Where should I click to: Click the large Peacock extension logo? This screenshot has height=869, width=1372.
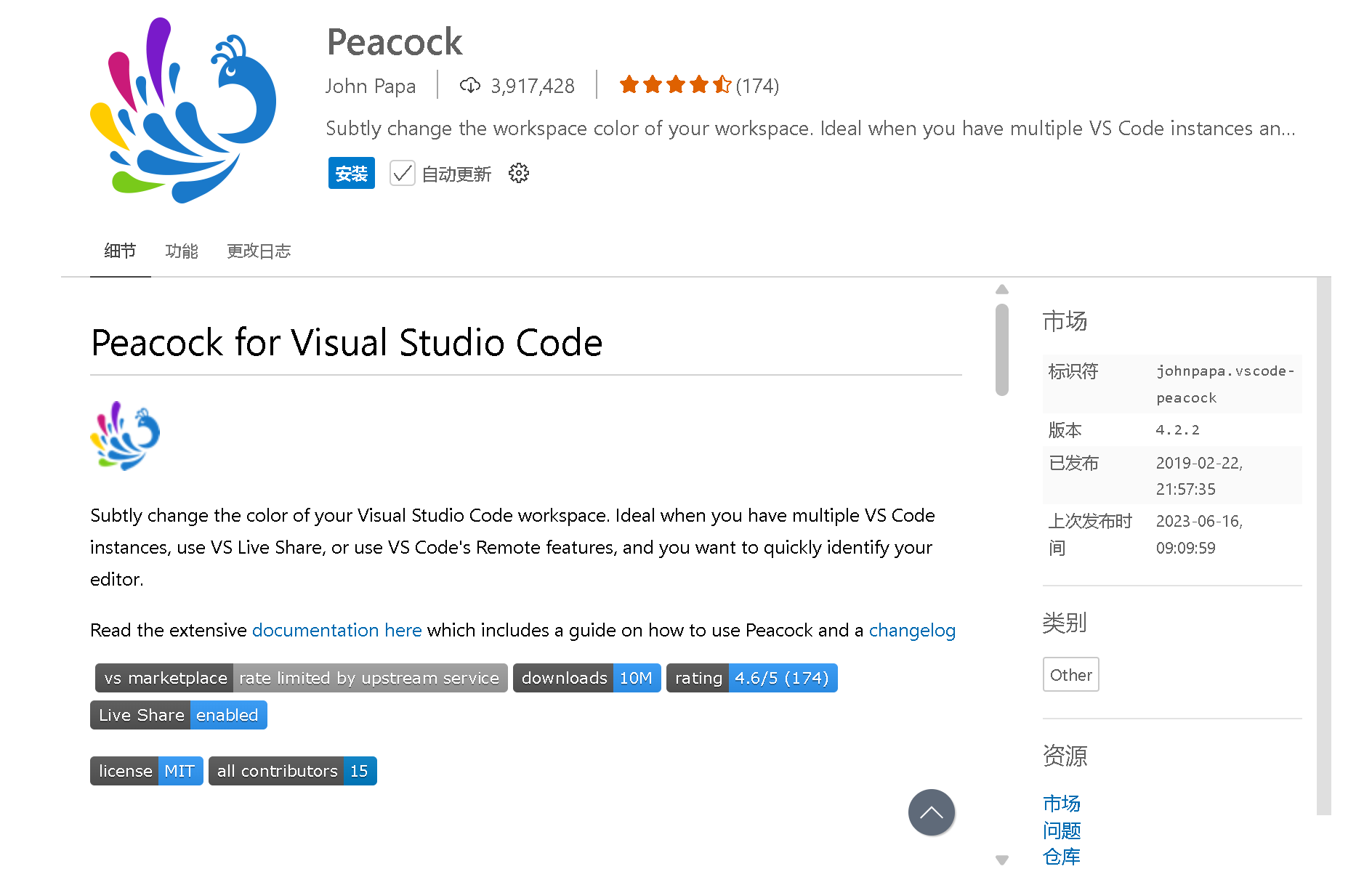click(x=183, y=110)
